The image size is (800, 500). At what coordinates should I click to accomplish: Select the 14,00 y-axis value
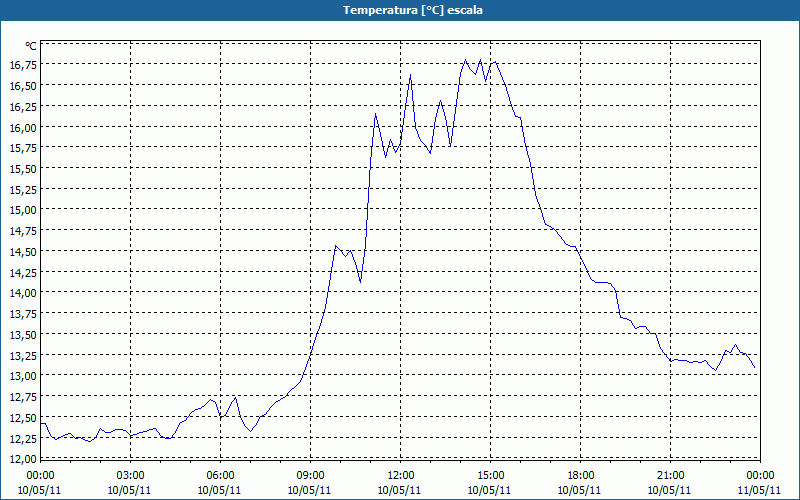point(23,293)
